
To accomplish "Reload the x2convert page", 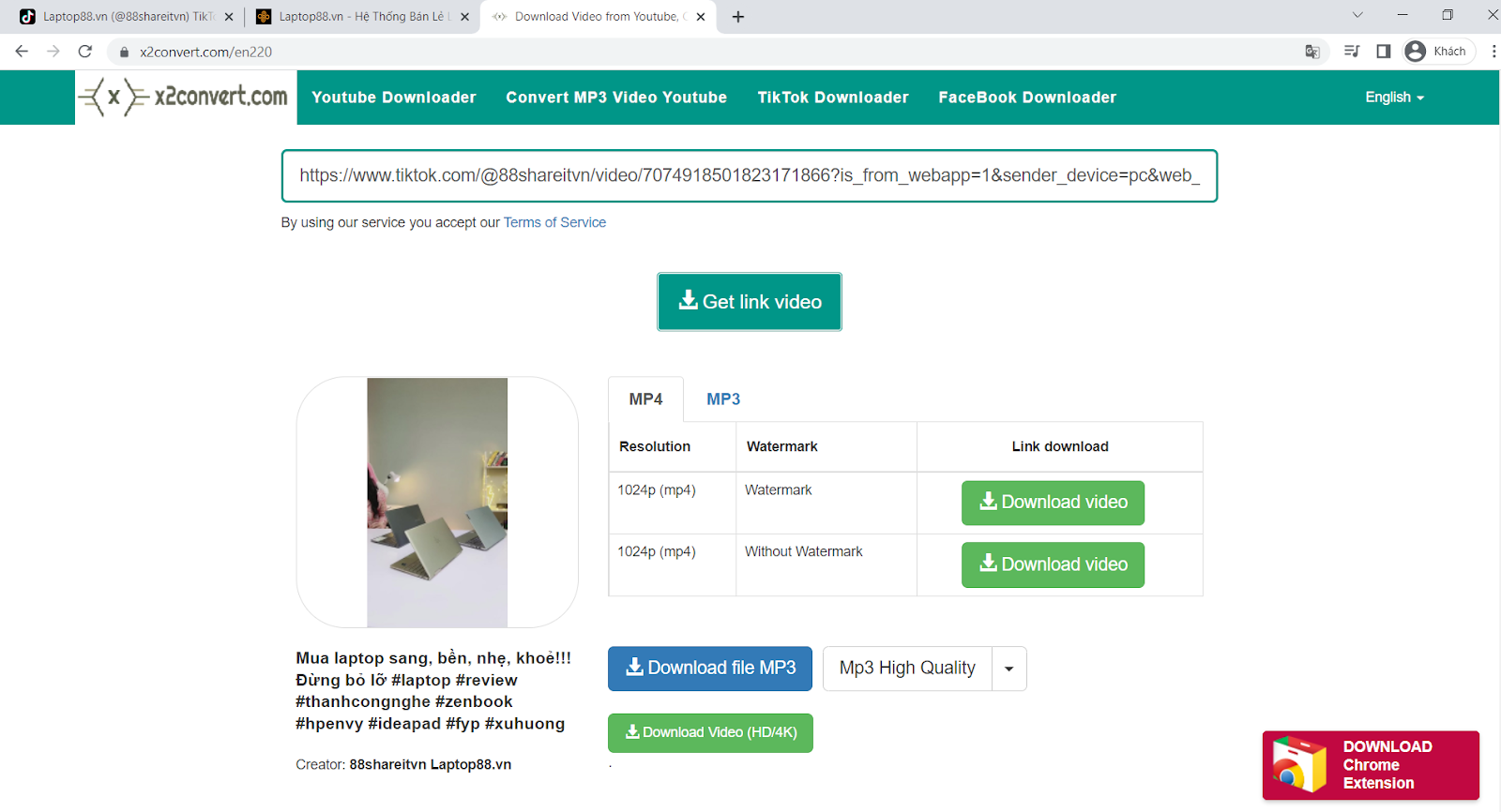I will [85, 52].
